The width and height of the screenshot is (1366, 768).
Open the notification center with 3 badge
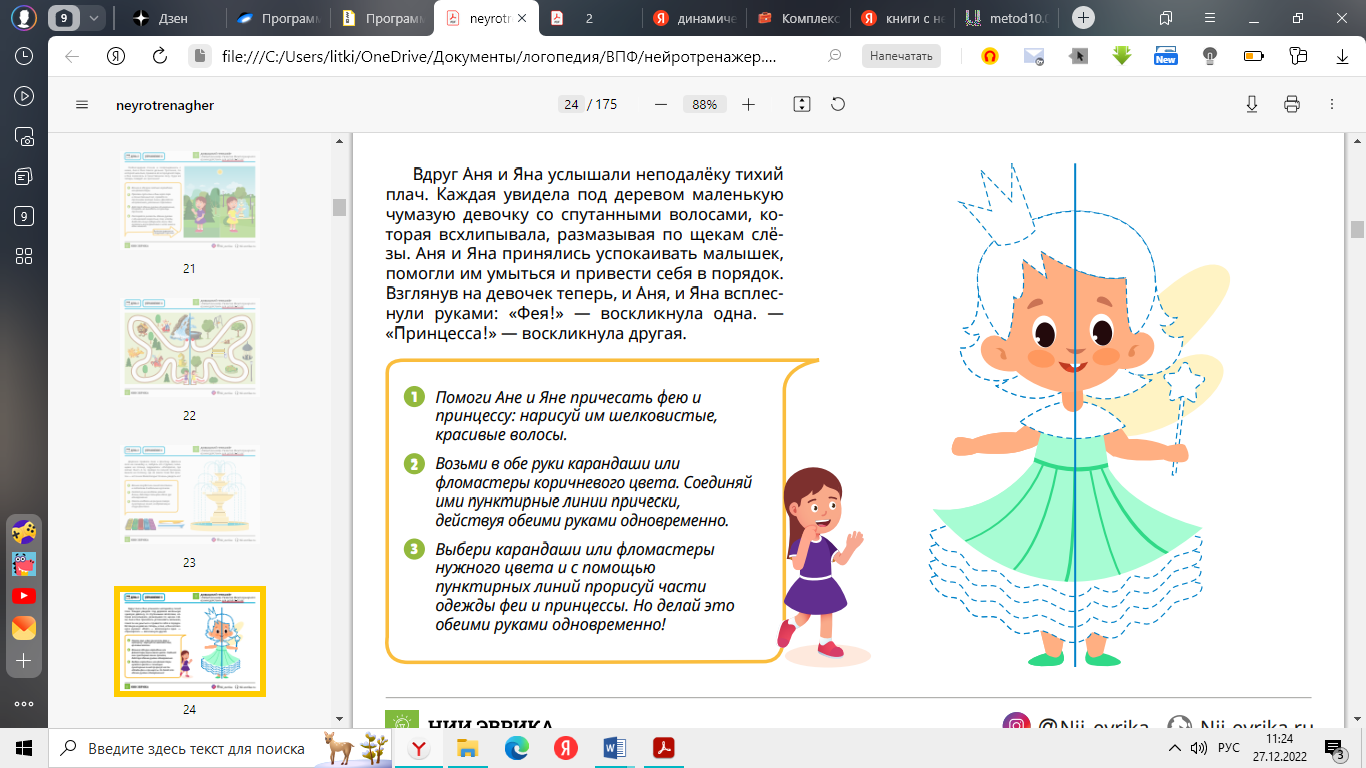coord(1333,749)
